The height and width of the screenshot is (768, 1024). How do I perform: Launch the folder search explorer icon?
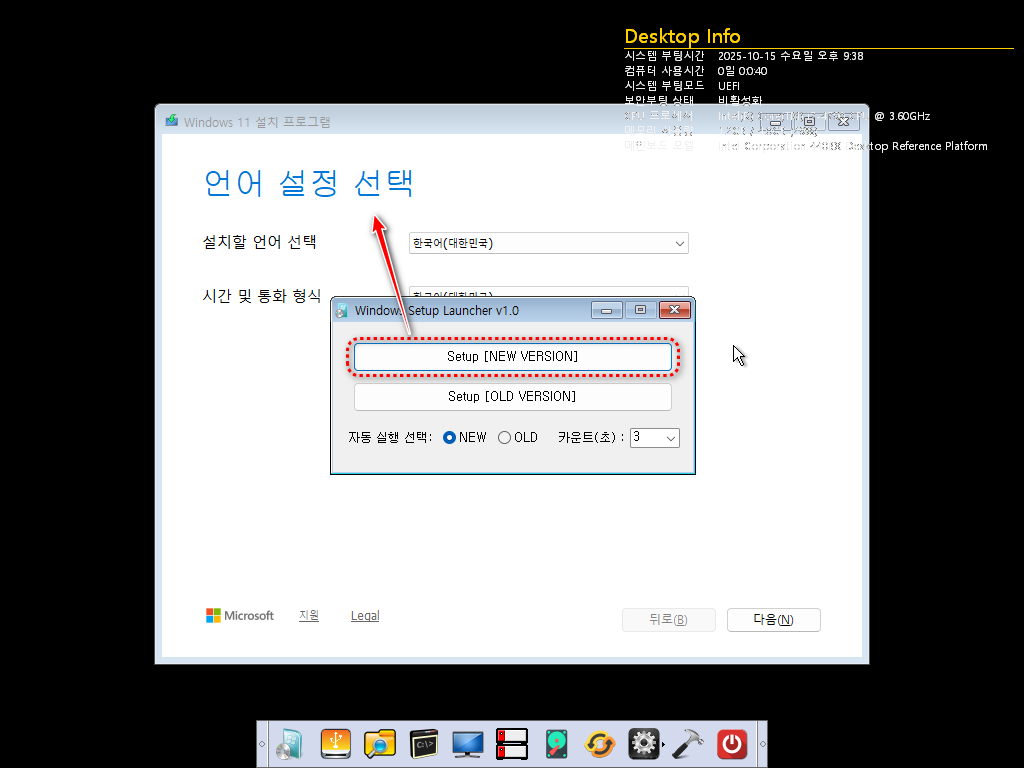(x=379, y=744)
